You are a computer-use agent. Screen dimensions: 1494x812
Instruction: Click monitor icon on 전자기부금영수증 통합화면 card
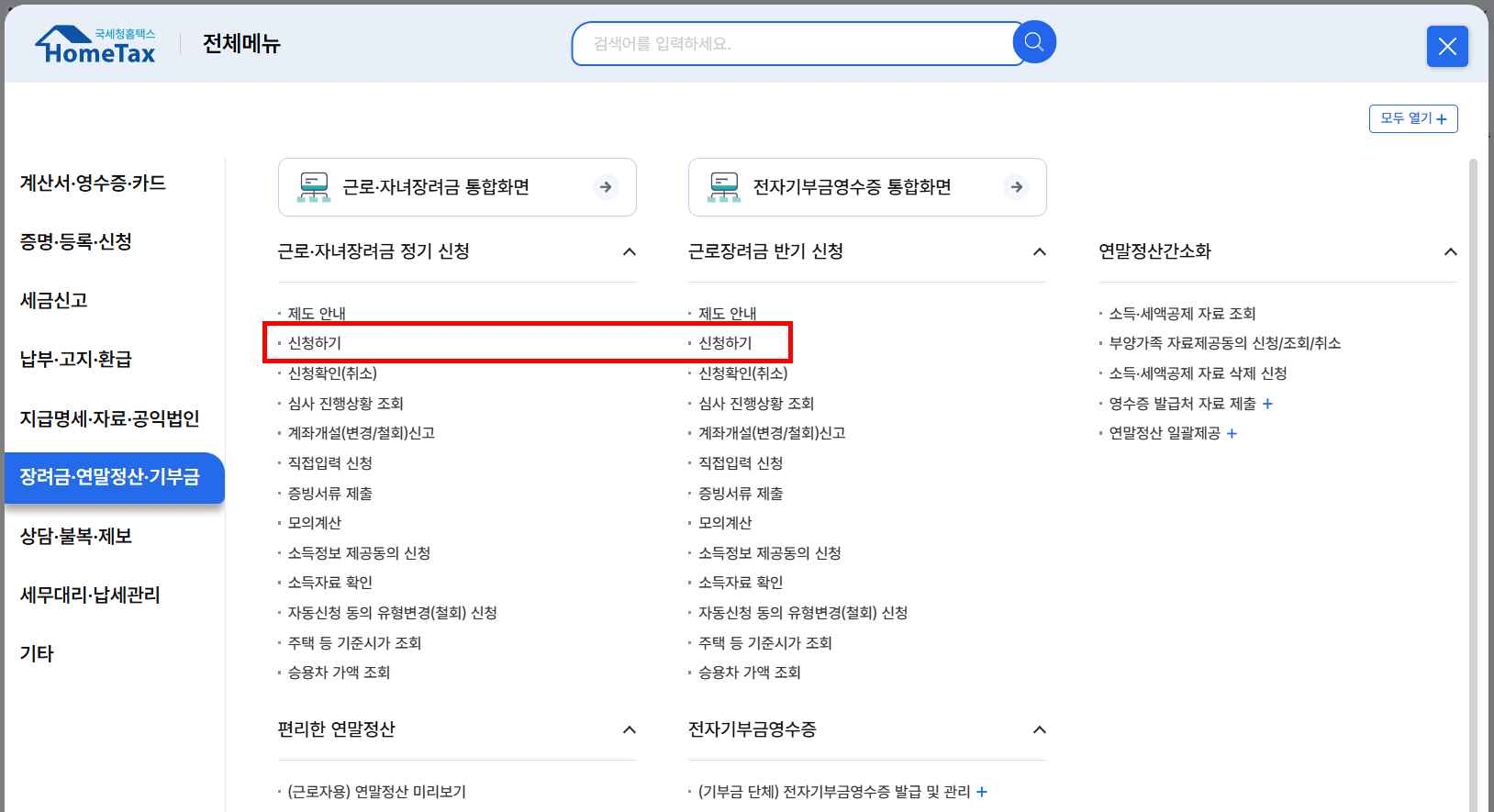pos(724,187)
